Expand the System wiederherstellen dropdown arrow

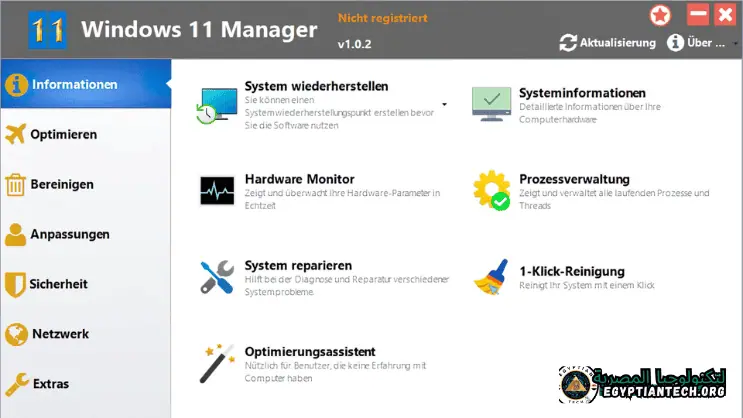pyautogui.click(x=444, y=104)
